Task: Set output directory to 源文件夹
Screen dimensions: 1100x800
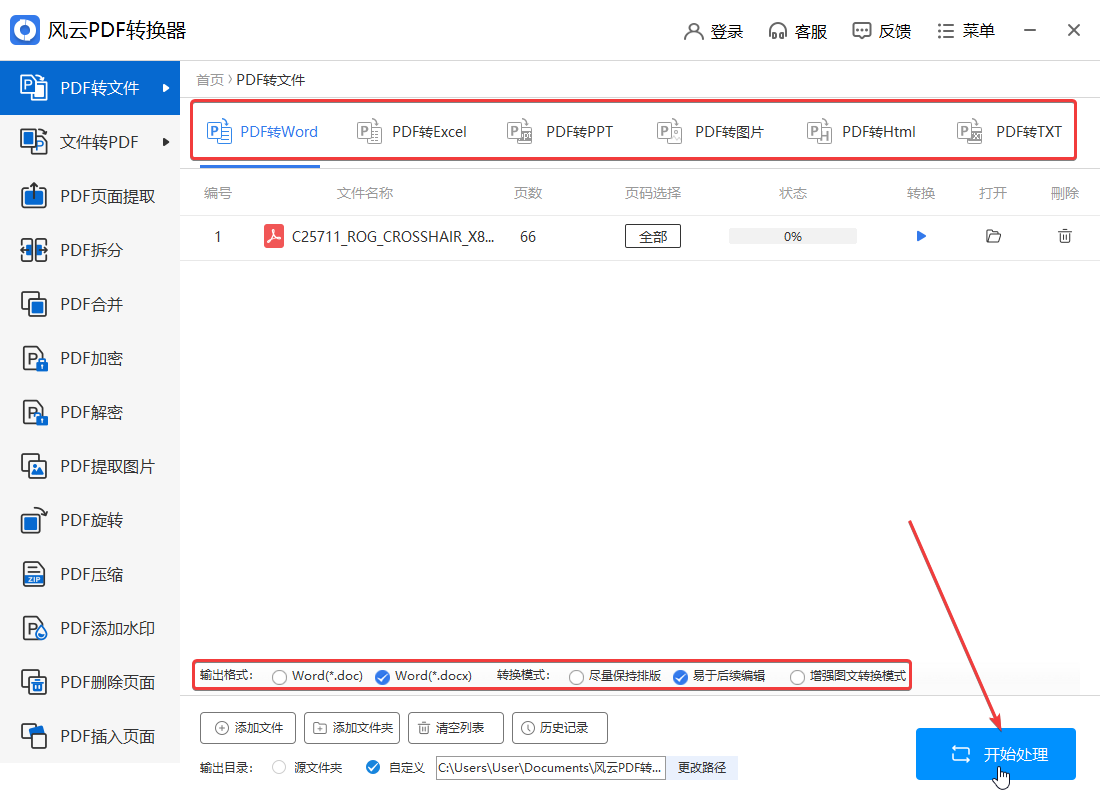Action: pyautogui.click(x=279, y=768)
